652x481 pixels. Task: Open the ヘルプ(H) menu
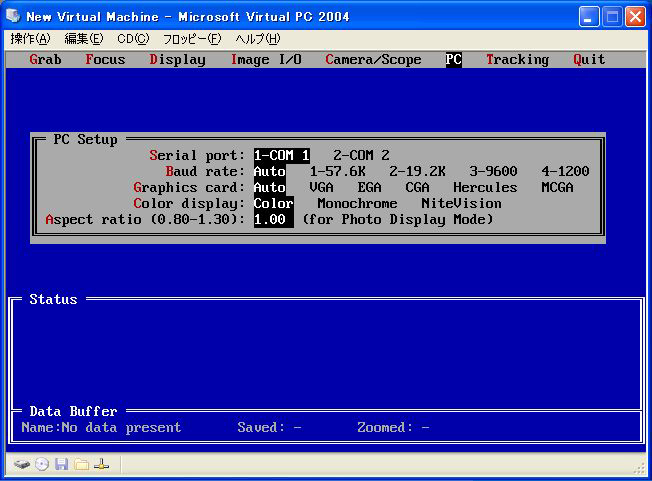coord(258,39)
